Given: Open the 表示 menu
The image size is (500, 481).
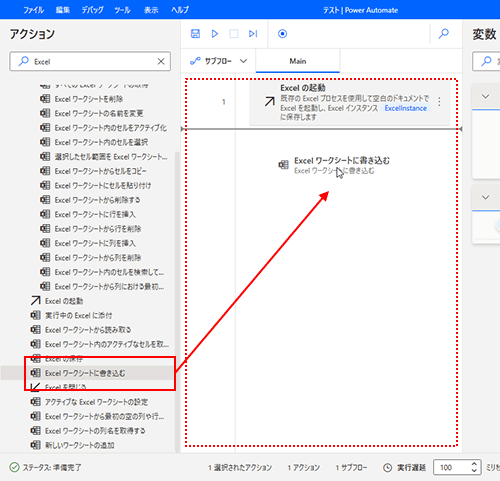Looking at the screenshot, I should (151, 10).
